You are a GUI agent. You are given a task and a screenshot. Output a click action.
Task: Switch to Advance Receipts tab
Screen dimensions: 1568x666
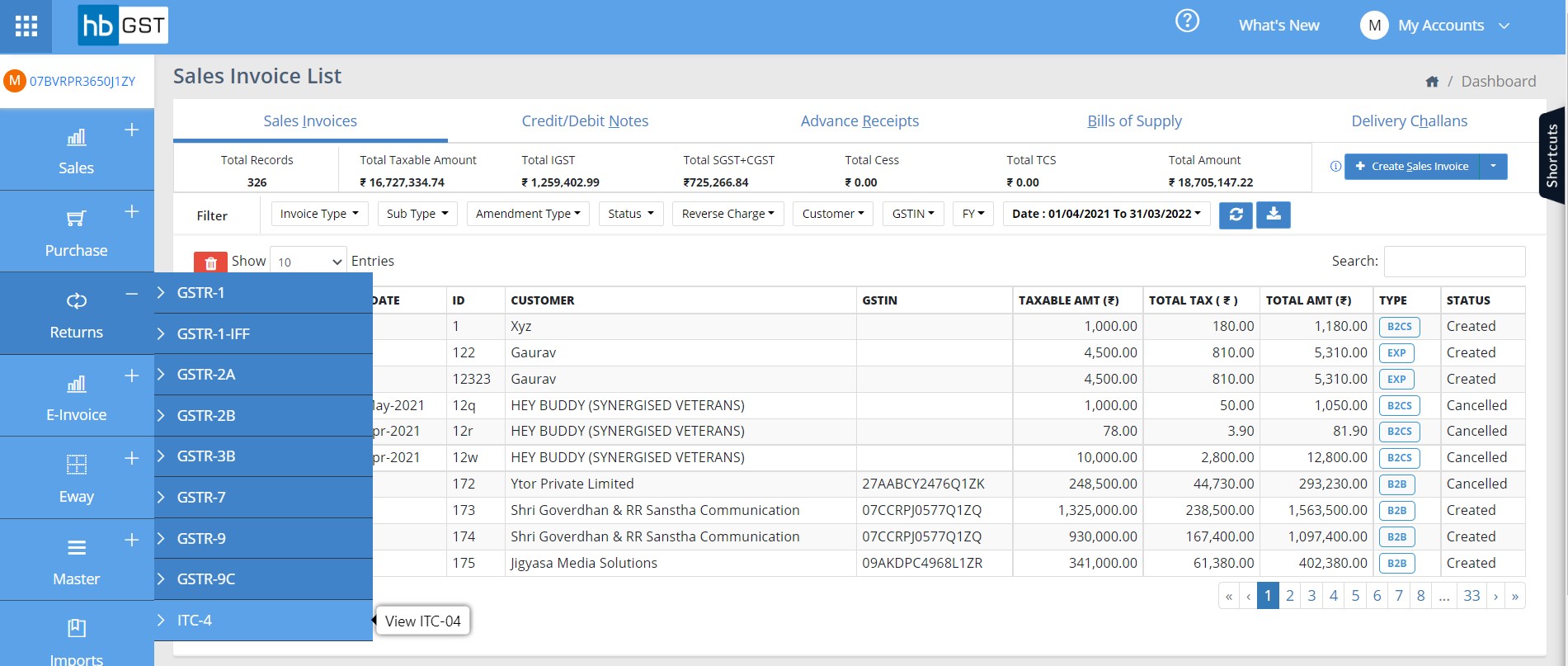(859, 121)
